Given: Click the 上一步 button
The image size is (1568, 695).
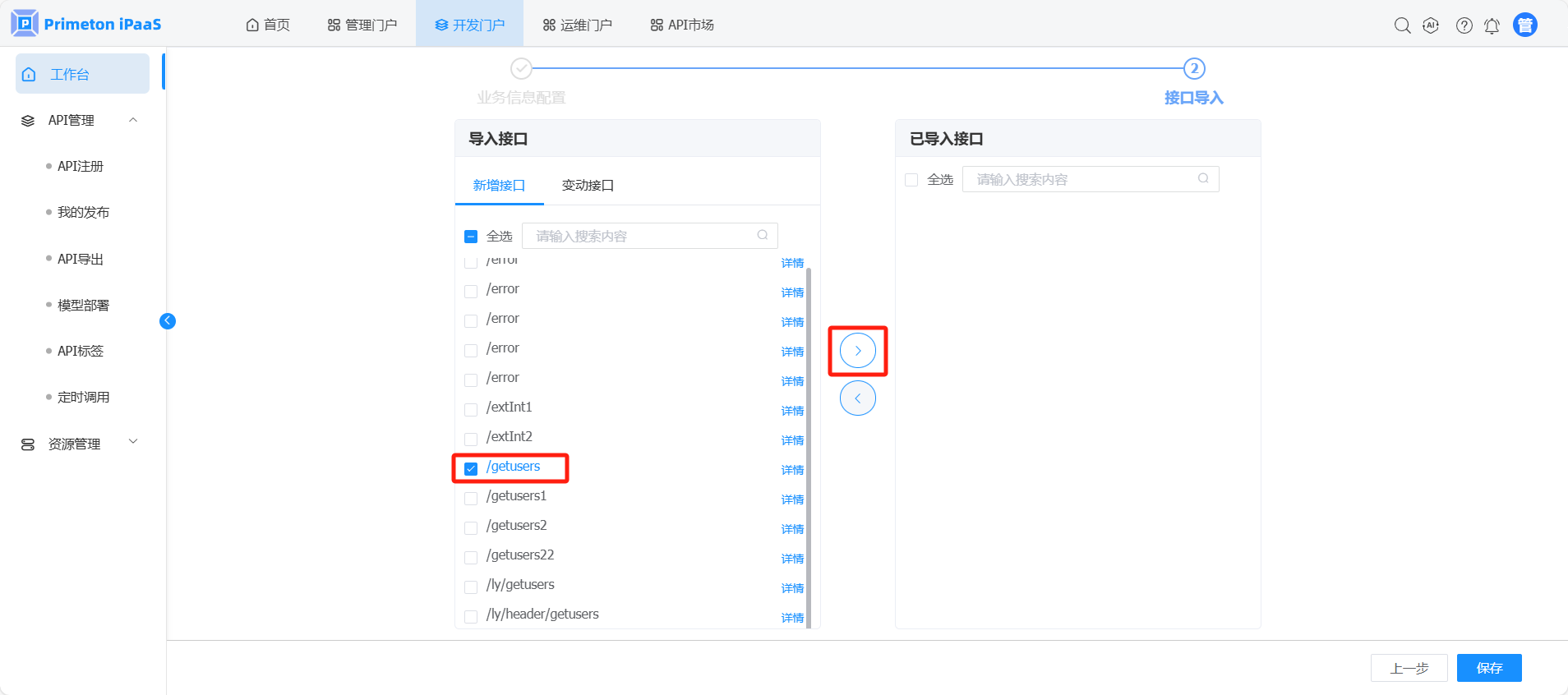Looking at the screenshot, I should tap(1409, 668).
